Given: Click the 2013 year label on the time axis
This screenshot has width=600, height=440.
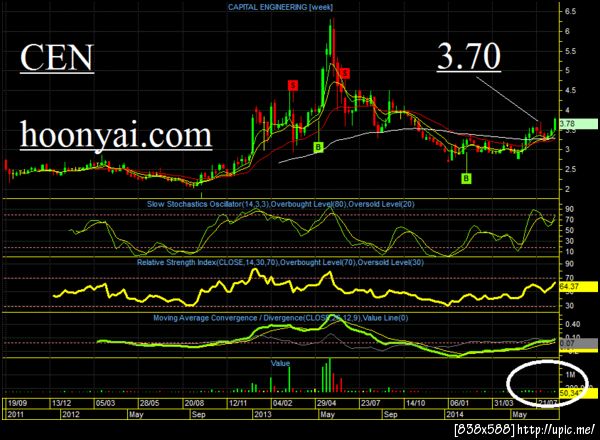Looking at the screenshot, I should (263, 414).
